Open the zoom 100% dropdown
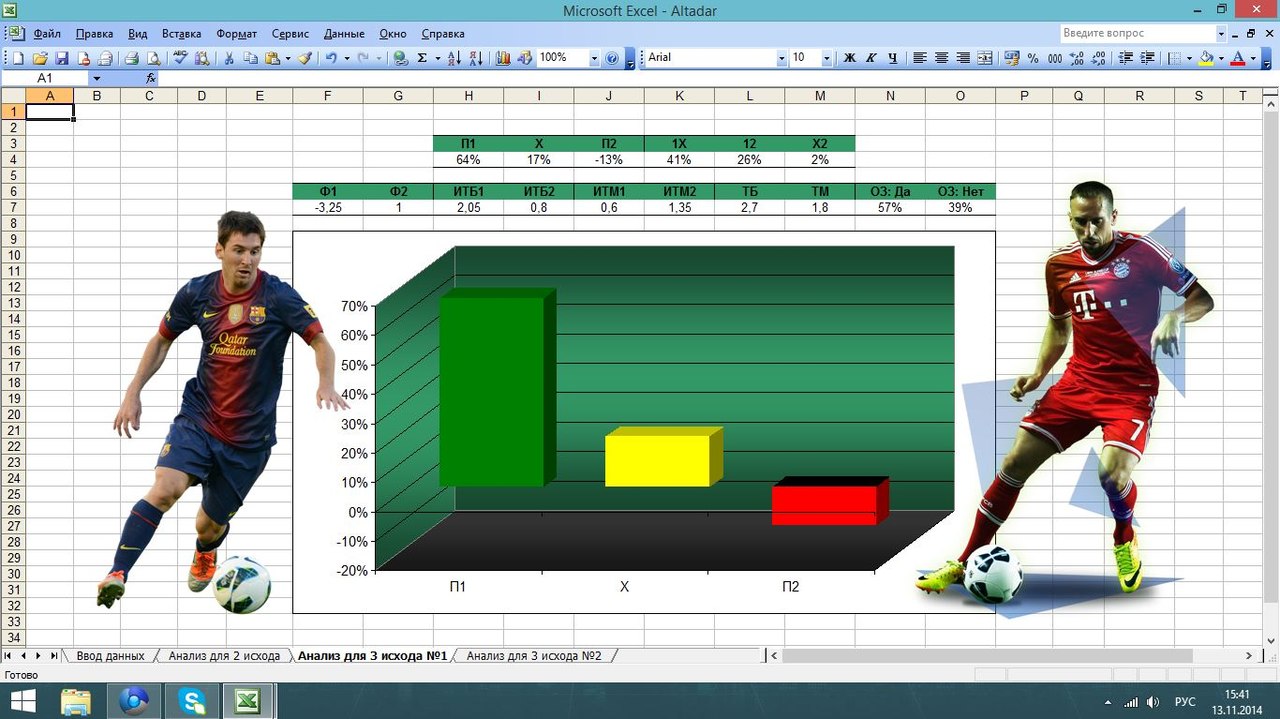 (x=594, y=58)
